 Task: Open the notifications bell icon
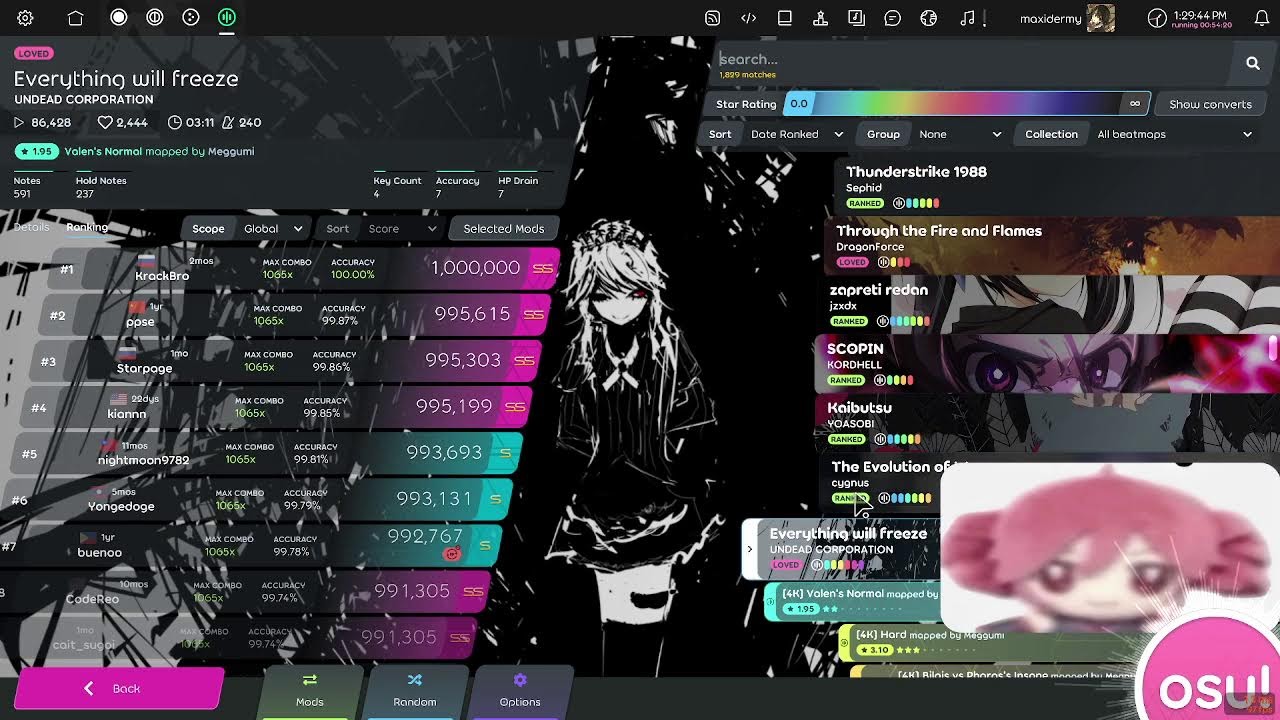pos(1261,18)
